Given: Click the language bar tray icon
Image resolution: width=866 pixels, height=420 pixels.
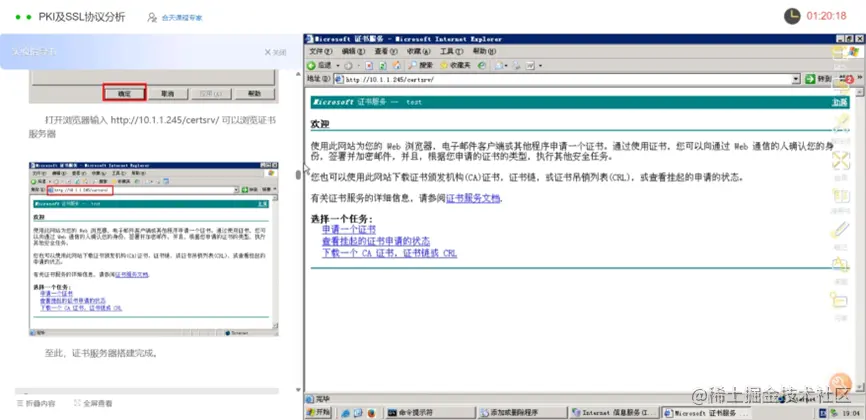Looking at the screenshot, I should click(822, 412).
